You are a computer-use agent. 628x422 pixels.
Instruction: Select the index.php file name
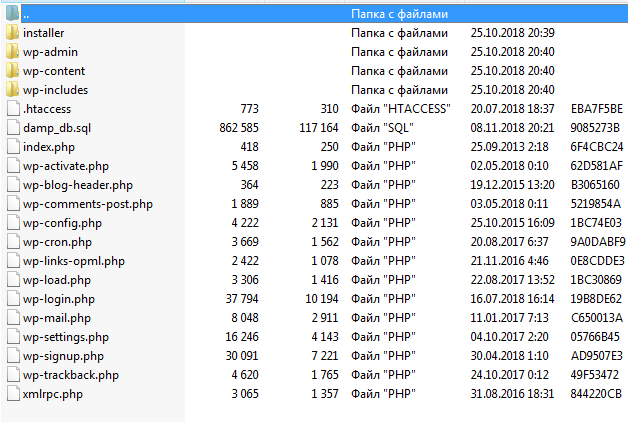tap(49, 147)
